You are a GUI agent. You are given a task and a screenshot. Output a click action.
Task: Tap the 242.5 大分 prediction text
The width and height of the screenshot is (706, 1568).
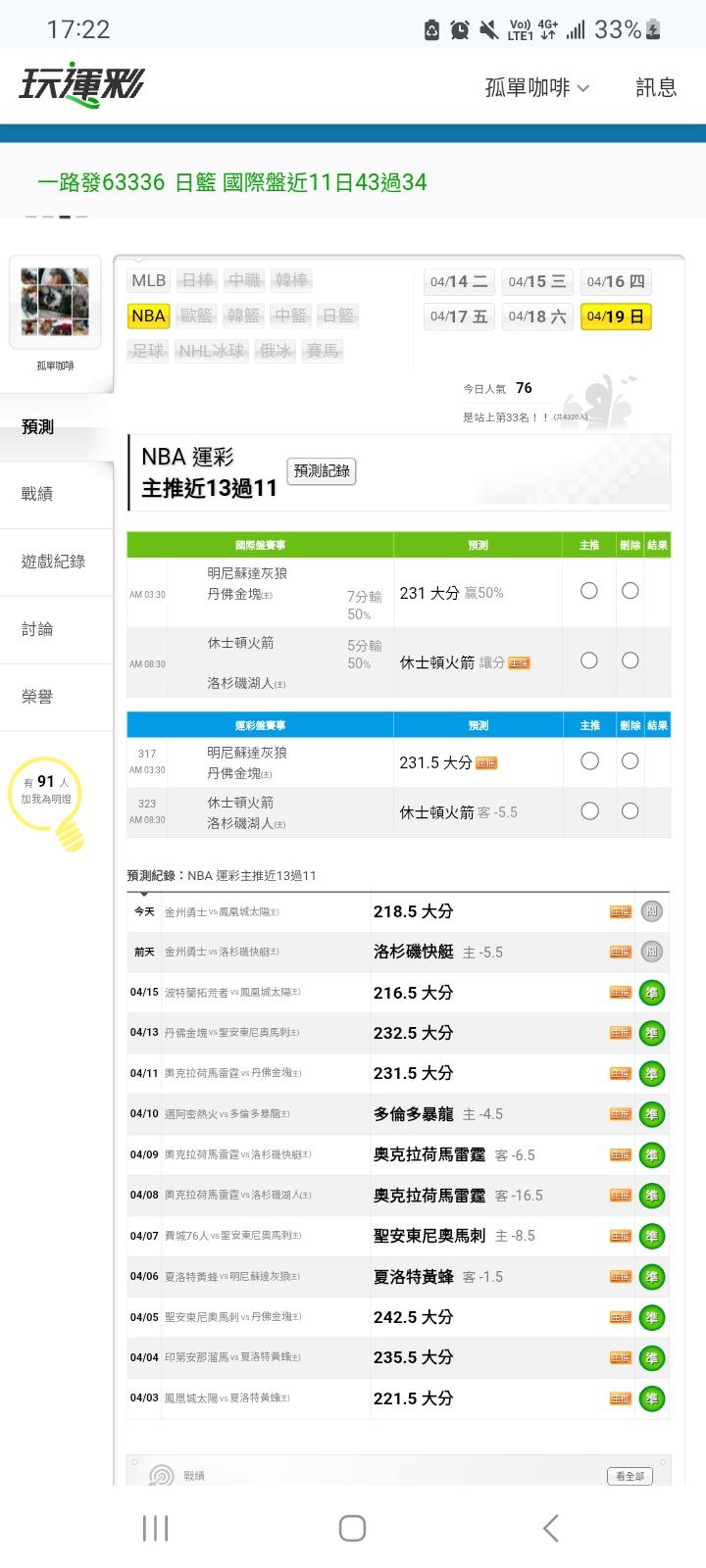[x=413, y=1318]
